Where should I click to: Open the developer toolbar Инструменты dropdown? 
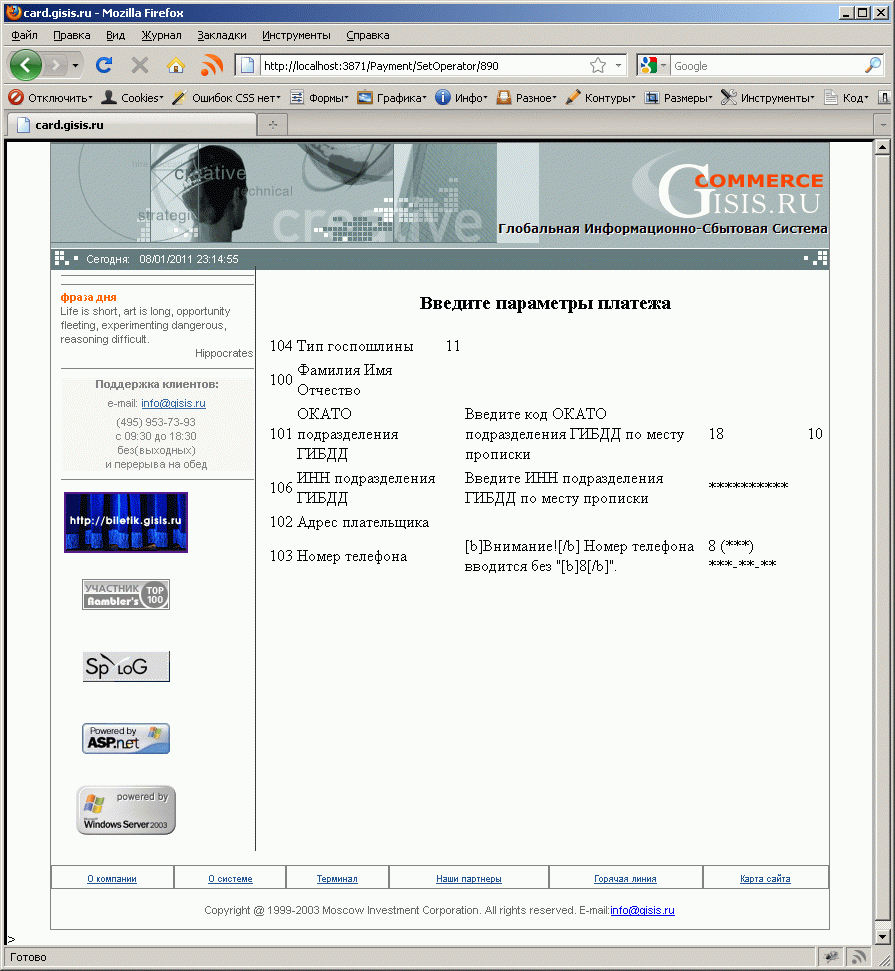point(768,98)
